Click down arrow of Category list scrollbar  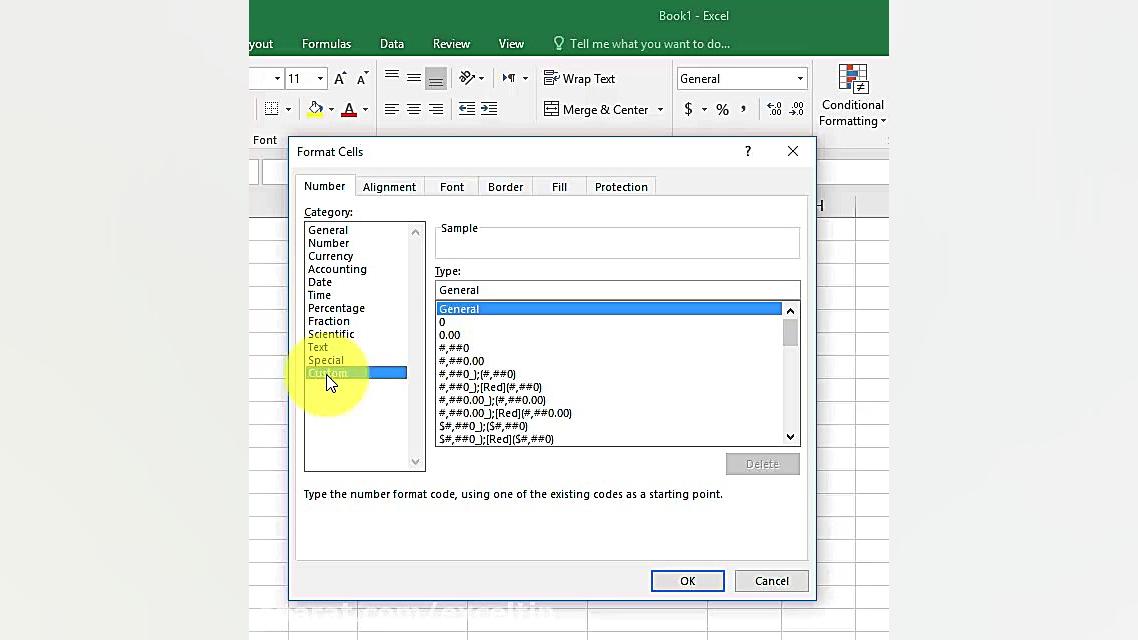[415, 461]
